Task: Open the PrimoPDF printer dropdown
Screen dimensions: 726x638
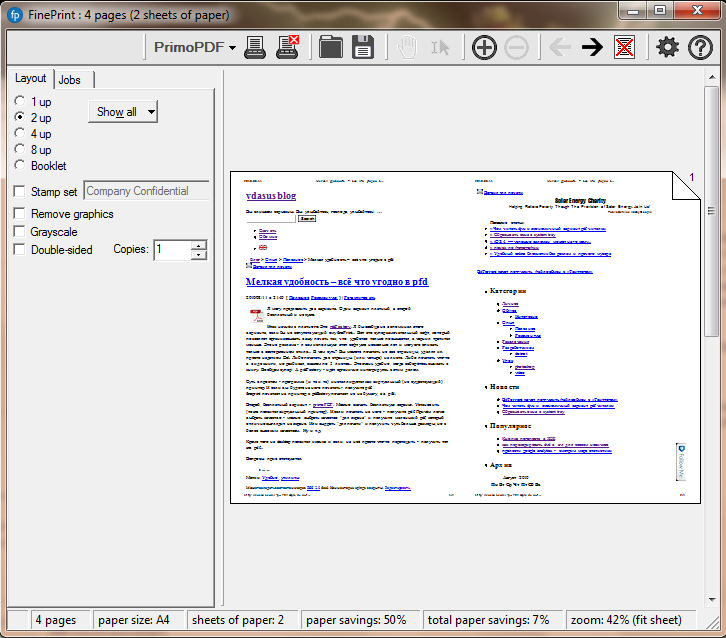Action: point(195,47)
